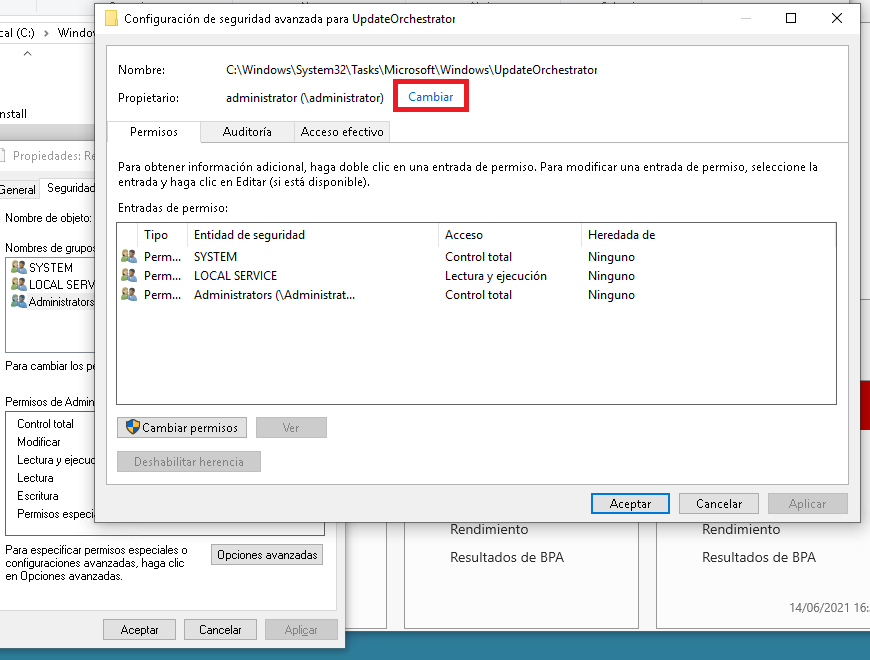This screenshot has width=870, height=660.
Task: Click 'Rendimiento' in the right Server Manager tile
Action: tap(741, 529)
